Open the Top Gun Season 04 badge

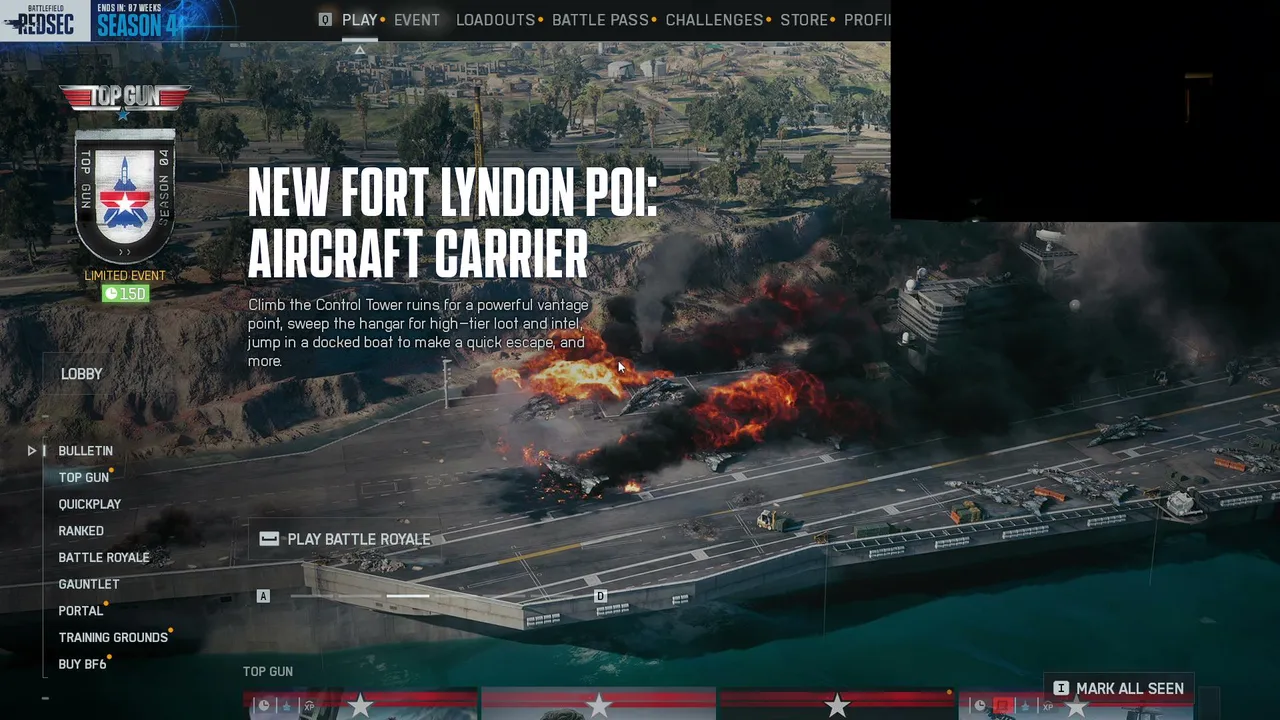pos(125,195)
